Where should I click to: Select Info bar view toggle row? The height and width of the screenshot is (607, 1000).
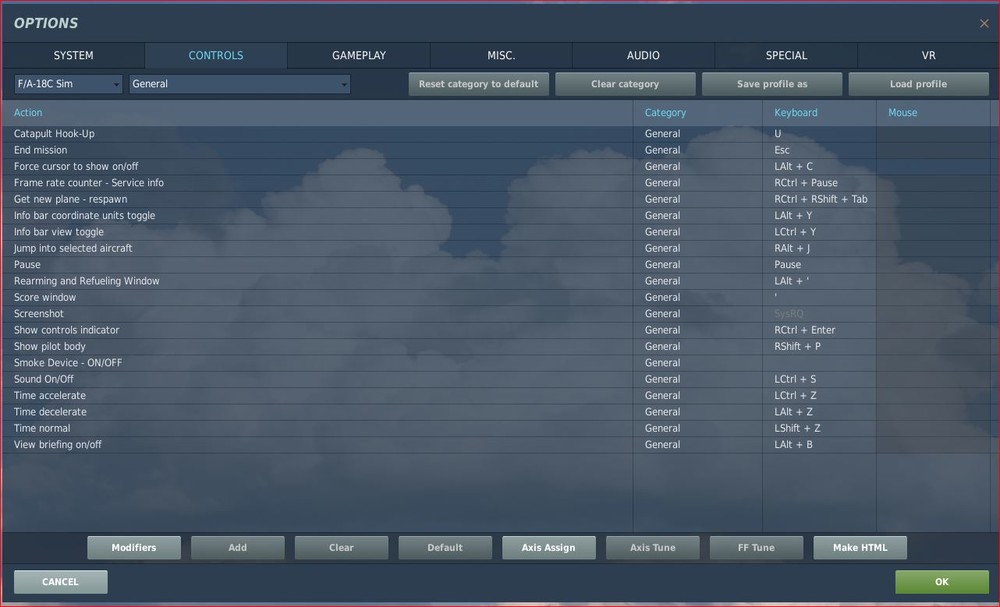pyautogui.click(x=317, y=232)
